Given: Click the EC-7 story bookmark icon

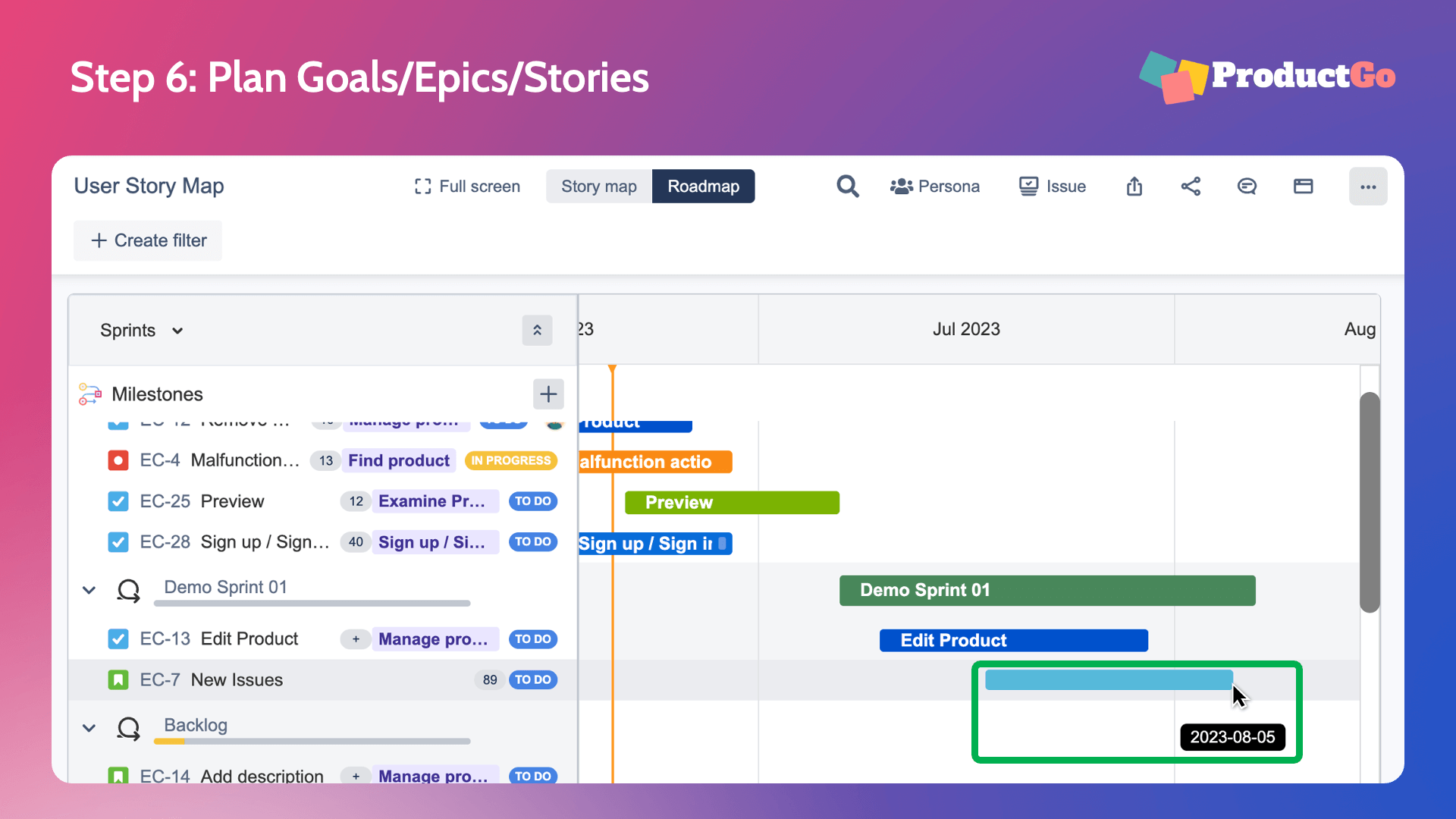Looking at the screenshot, I should pos(118,680).
